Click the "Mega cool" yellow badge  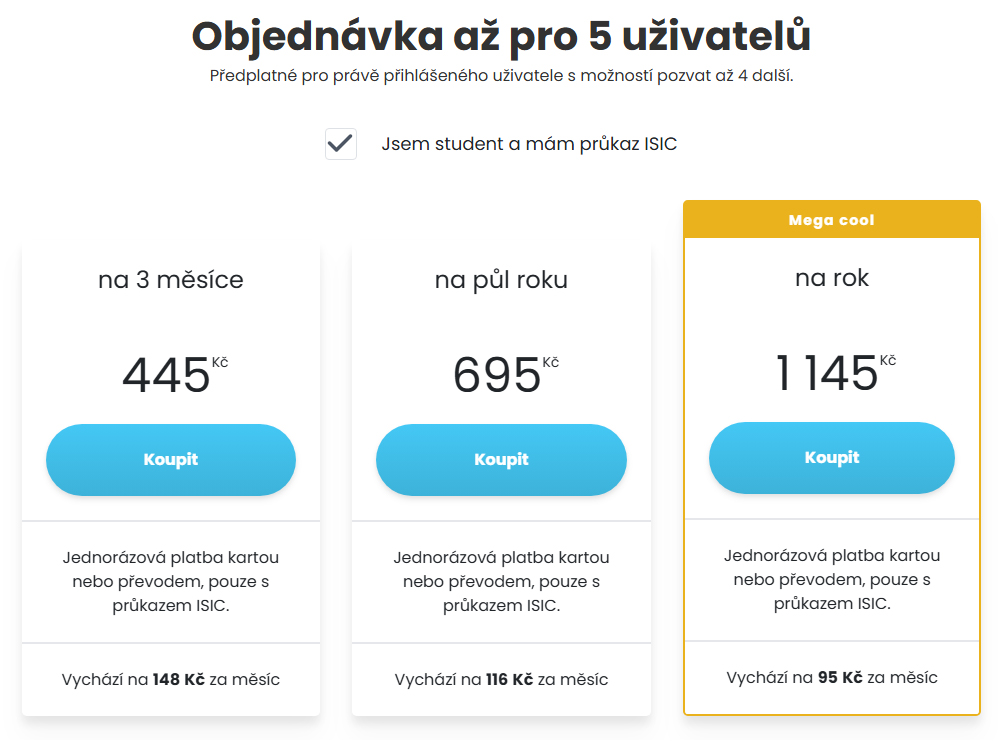coord(831,220)
